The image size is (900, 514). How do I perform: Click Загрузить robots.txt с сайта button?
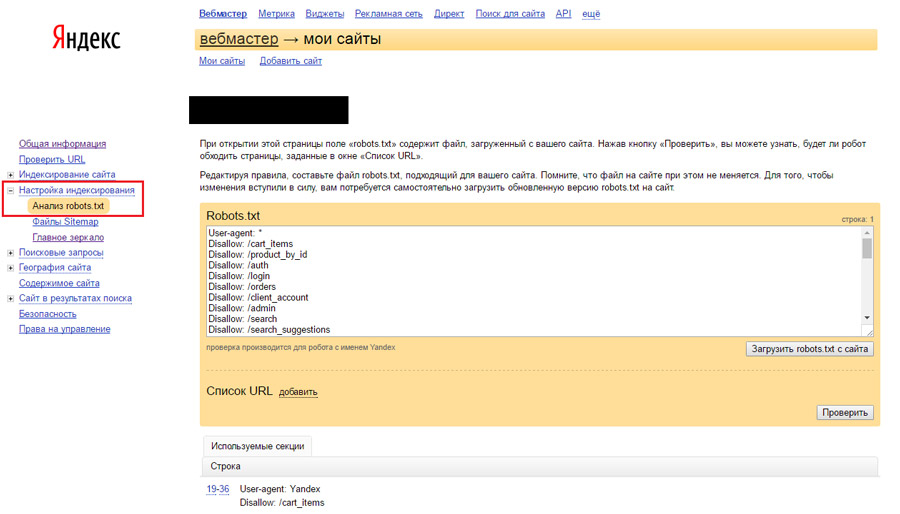pos(809,349)
